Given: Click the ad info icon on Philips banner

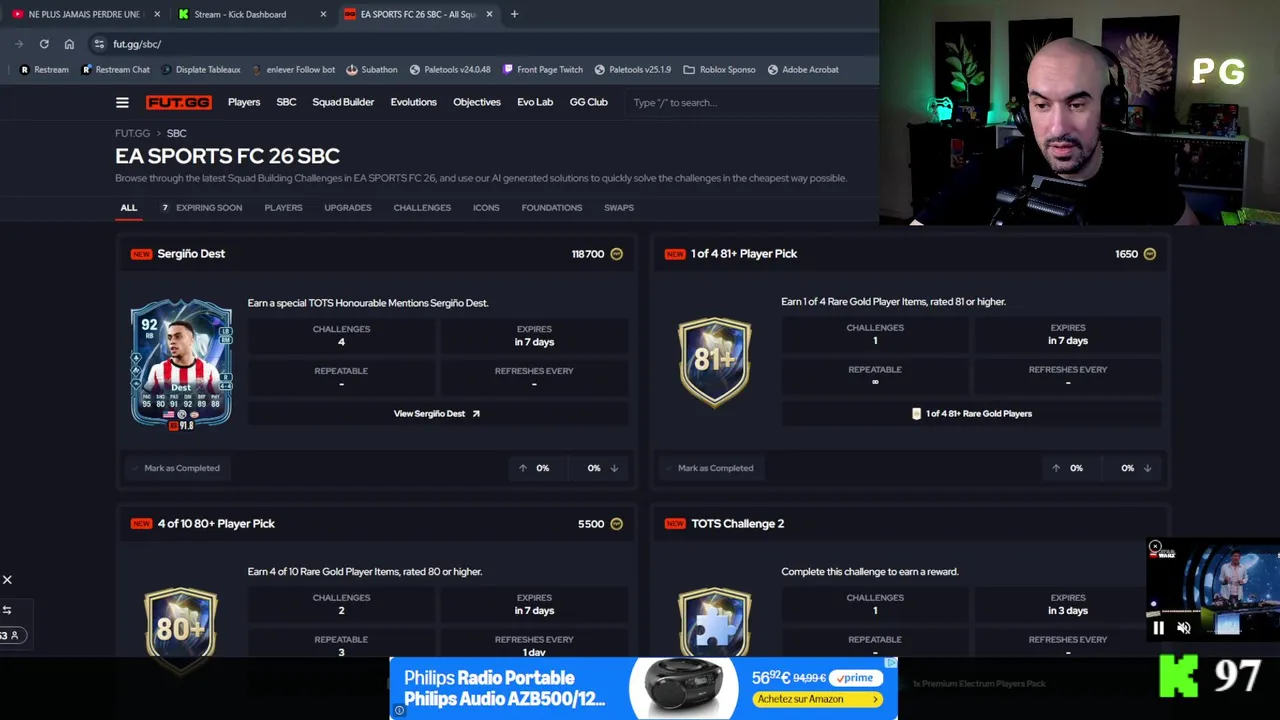Looking at the screenshot, I should [398, 711].
